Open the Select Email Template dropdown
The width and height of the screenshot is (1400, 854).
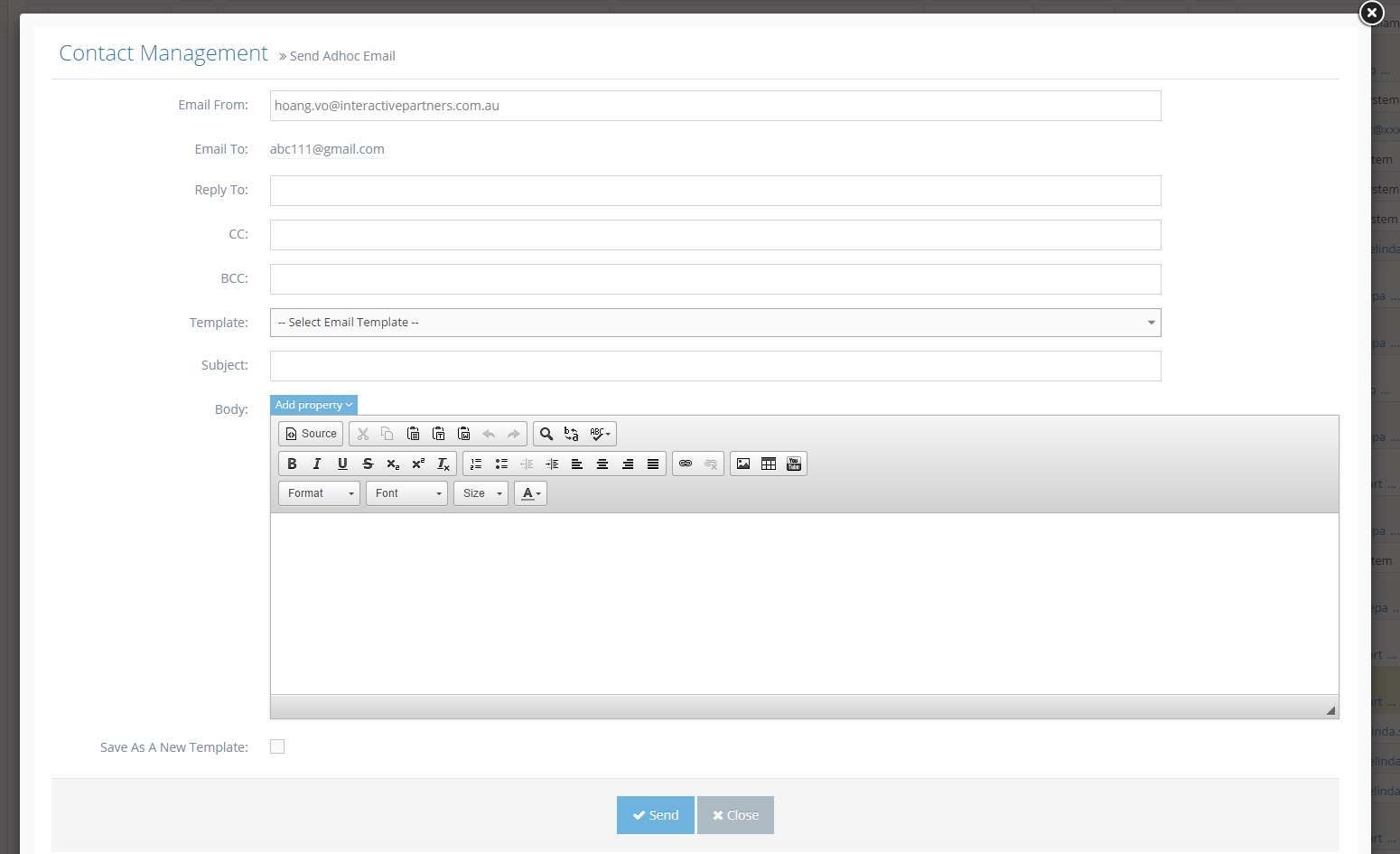point(715,323)
